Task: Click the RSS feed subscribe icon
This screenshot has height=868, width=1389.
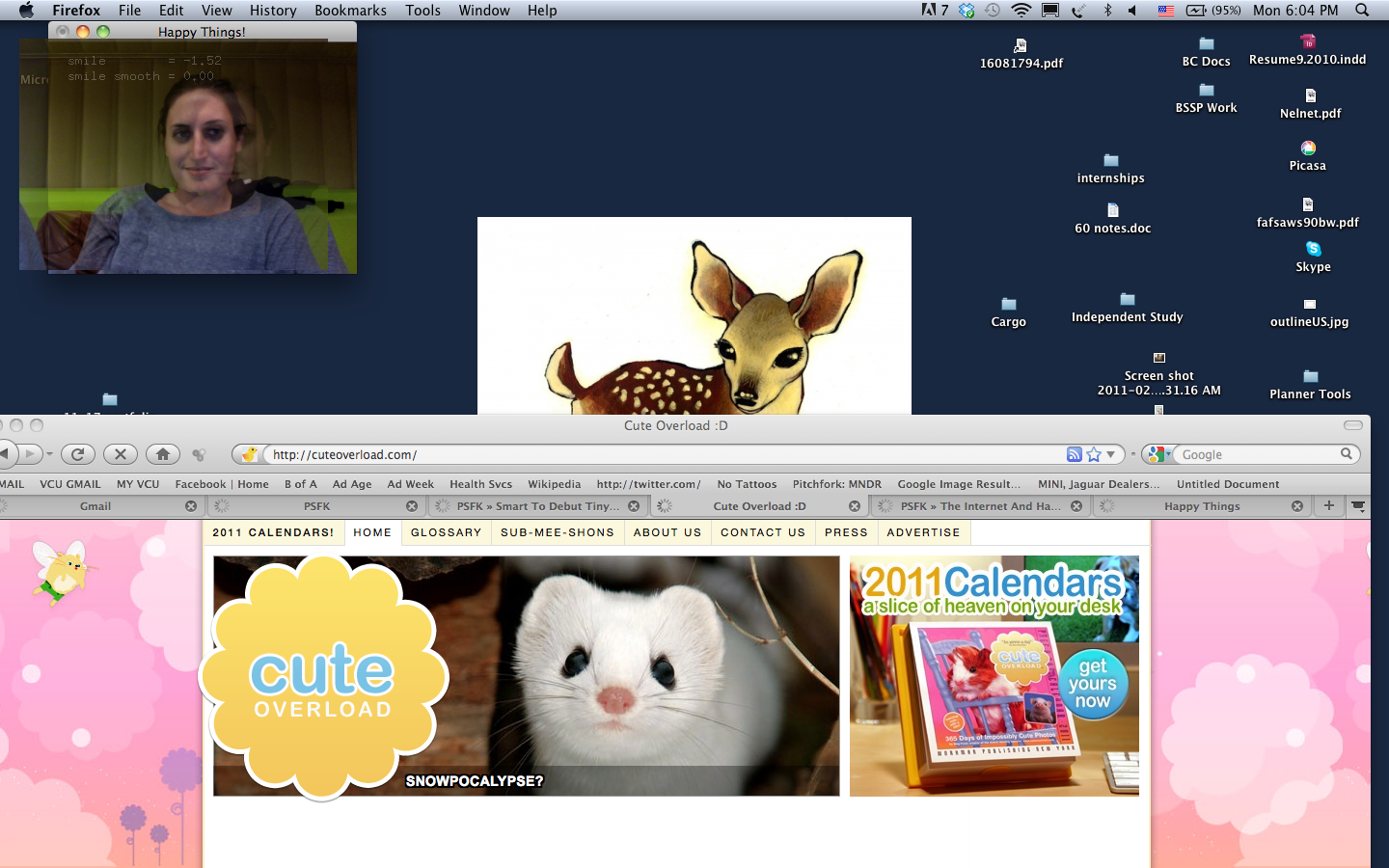Action: [x=1074, y=454]
